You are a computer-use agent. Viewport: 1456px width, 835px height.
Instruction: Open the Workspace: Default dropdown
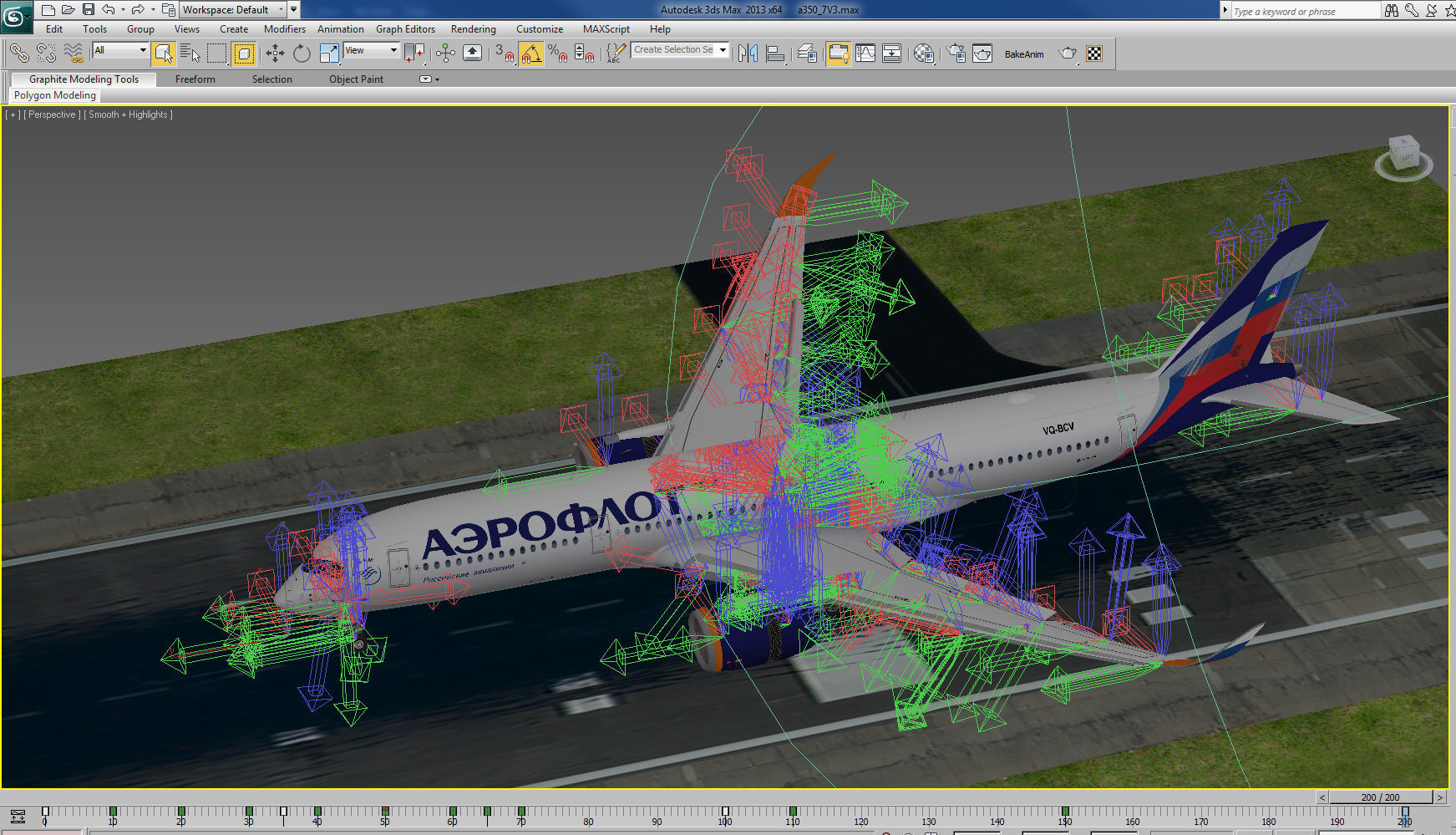coord(233,10)
